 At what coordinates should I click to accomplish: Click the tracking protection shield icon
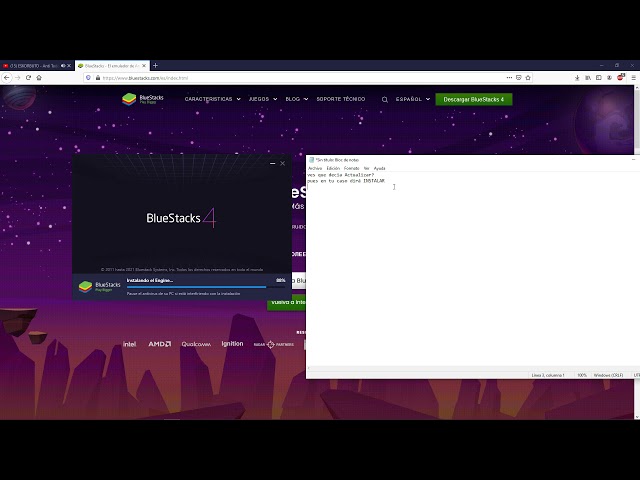[88, 78]
